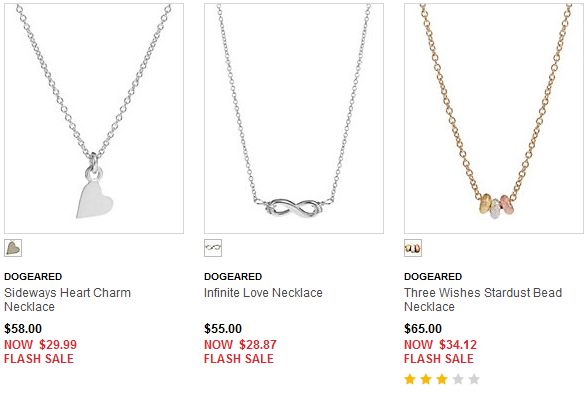The image size is (588, 394).
Task: Open the Infinite Love Necklace product image
Action: pos(294,118)
